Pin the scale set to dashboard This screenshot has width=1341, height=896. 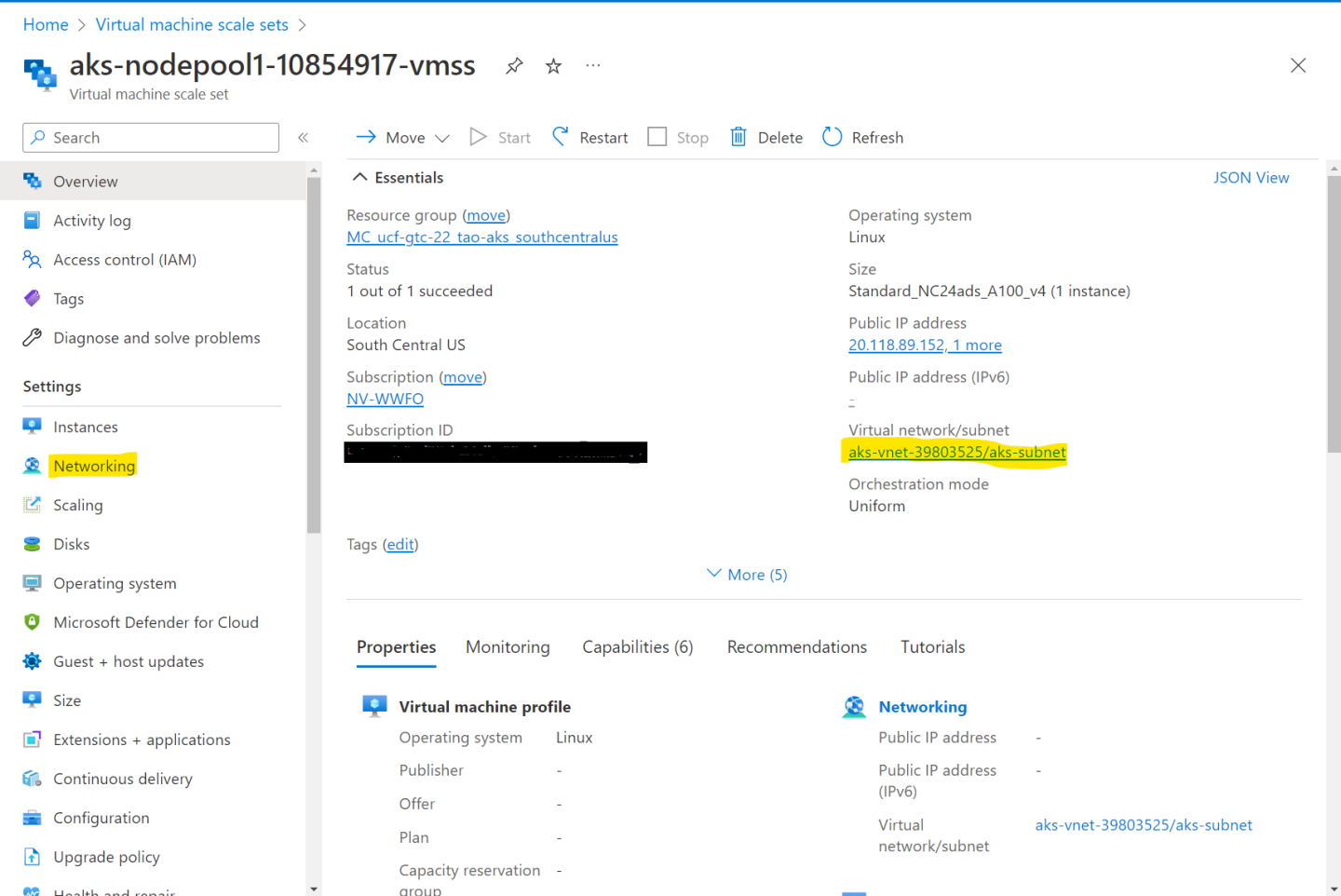[514, 66]
